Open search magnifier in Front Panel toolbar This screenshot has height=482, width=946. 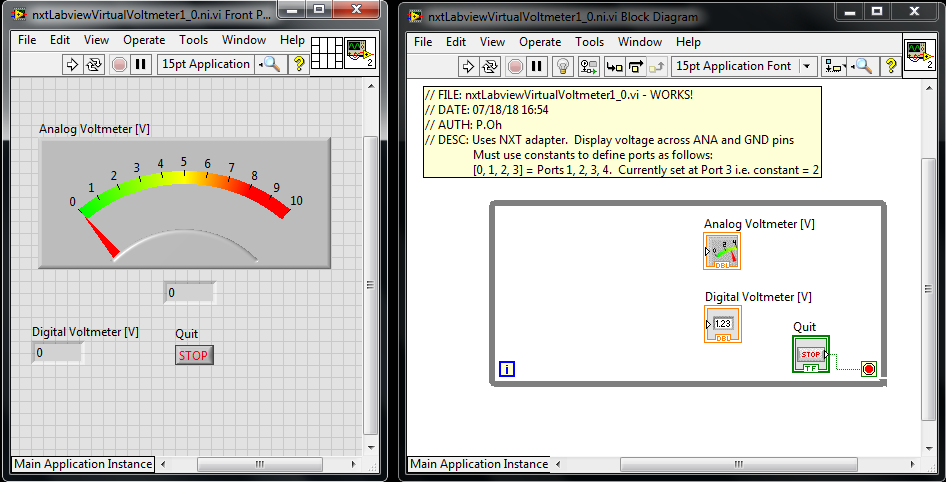point(269,65)
